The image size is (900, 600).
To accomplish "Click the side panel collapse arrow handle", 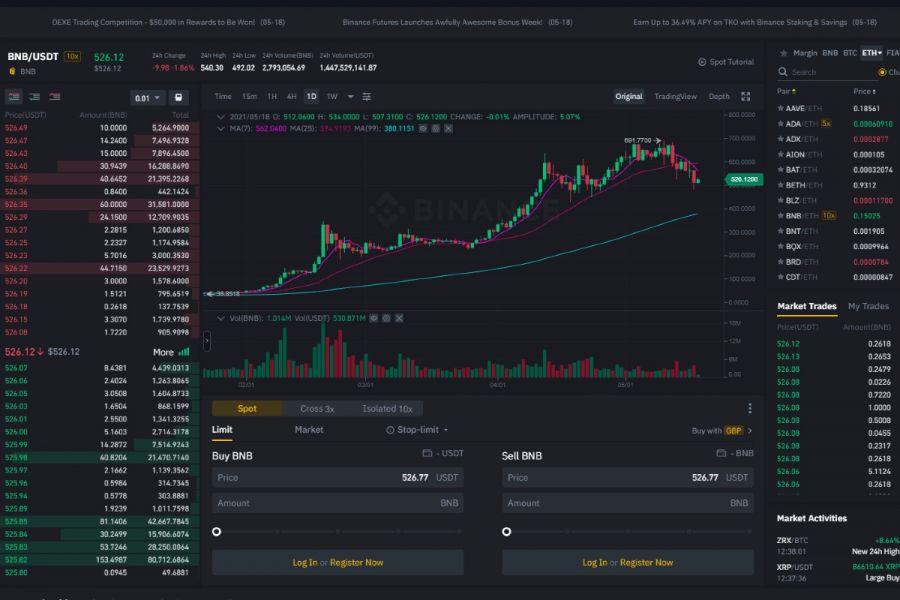I will (207, 341).
